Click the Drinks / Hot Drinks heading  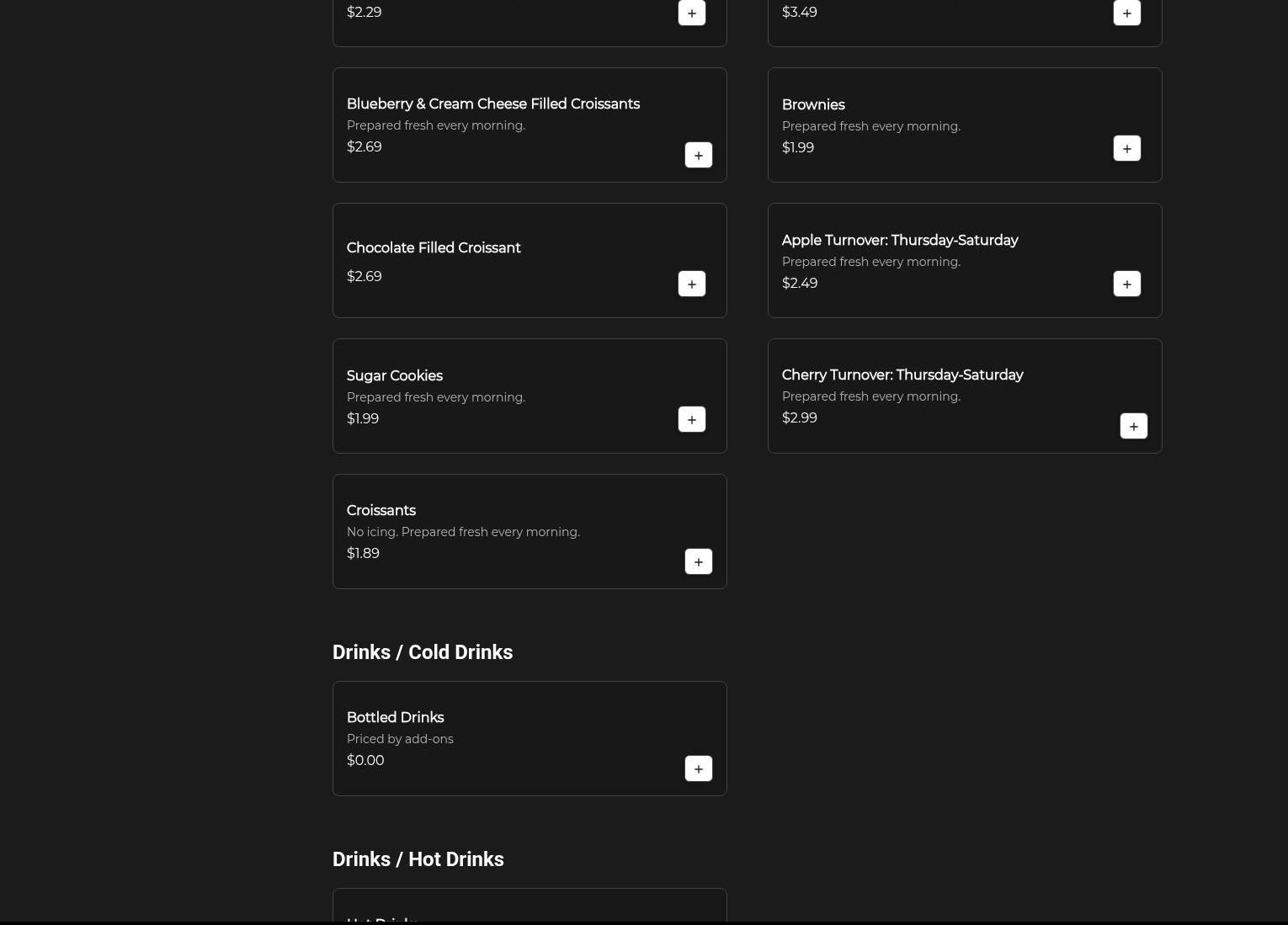[x=418, y=859]
